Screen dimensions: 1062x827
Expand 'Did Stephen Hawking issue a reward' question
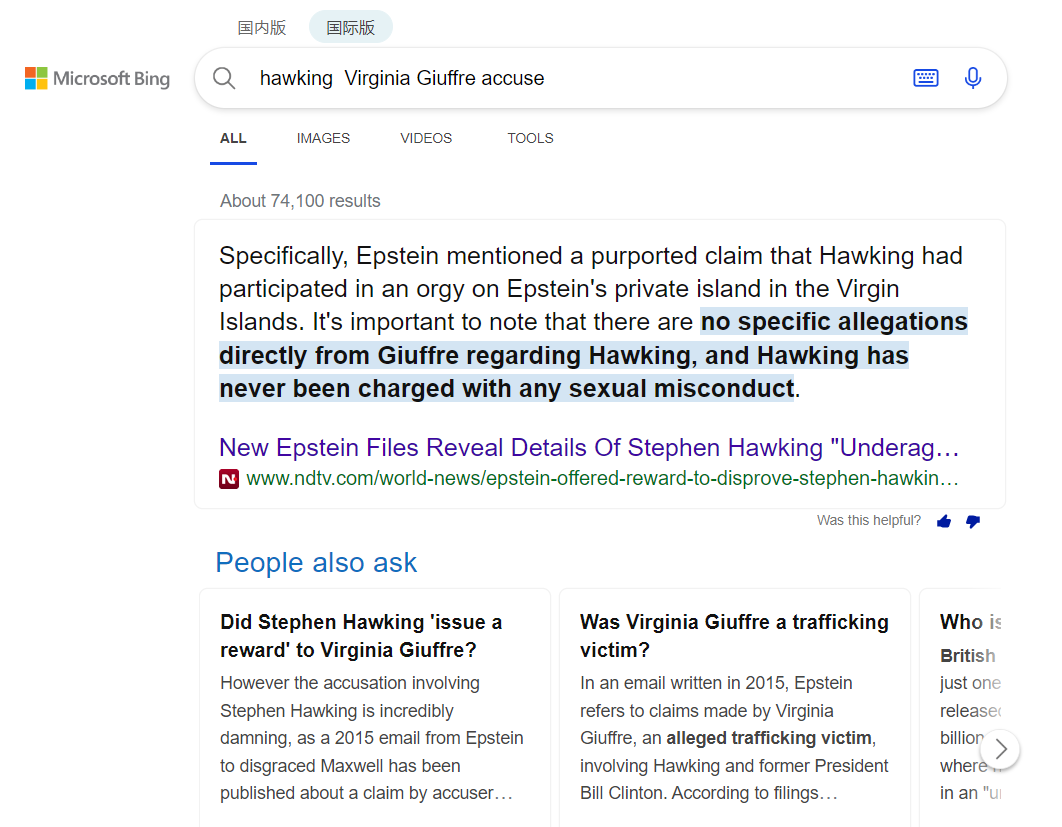(361, 636)
